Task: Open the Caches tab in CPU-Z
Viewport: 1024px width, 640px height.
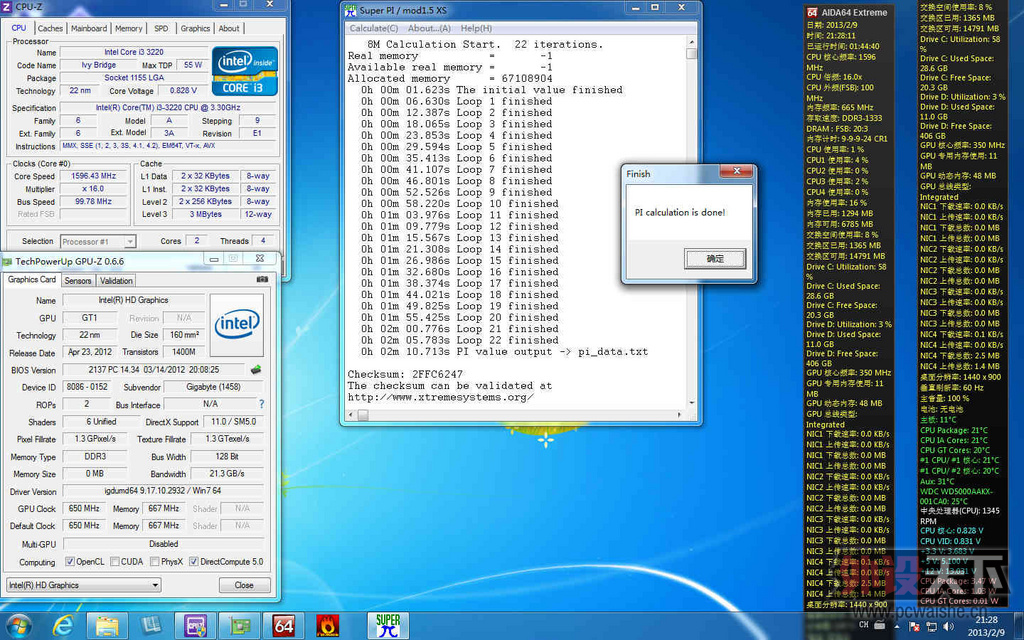Action: pyautogui.click(x=50, y=28)
